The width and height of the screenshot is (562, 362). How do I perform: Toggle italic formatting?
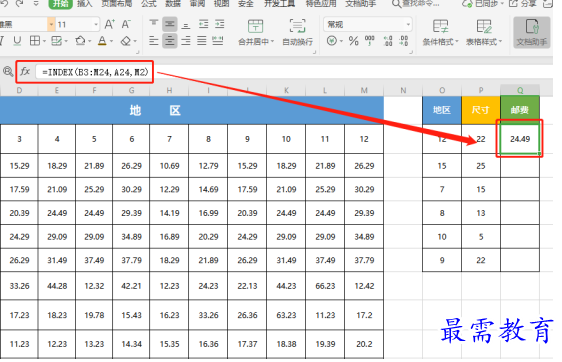tap(2, 41)
